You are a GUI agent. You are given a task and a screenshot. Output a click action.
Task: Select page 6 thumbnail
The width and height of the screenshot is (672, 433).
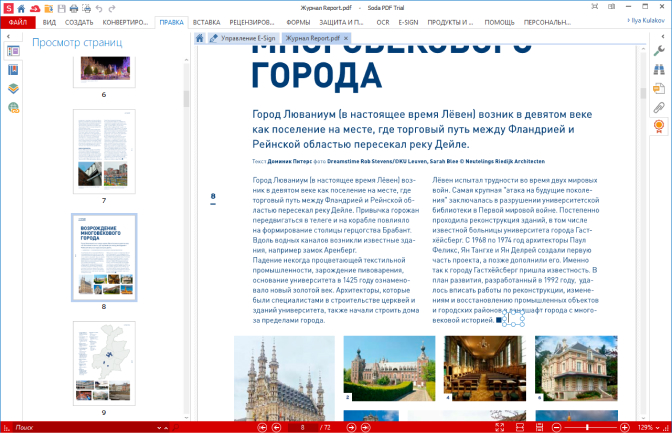(x=104, y=71)
